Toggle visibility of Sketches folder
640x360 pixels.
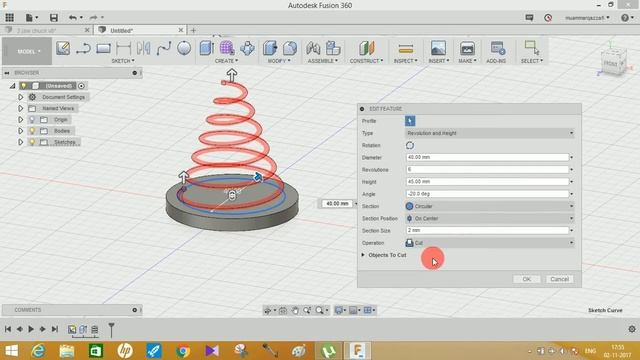32,142
